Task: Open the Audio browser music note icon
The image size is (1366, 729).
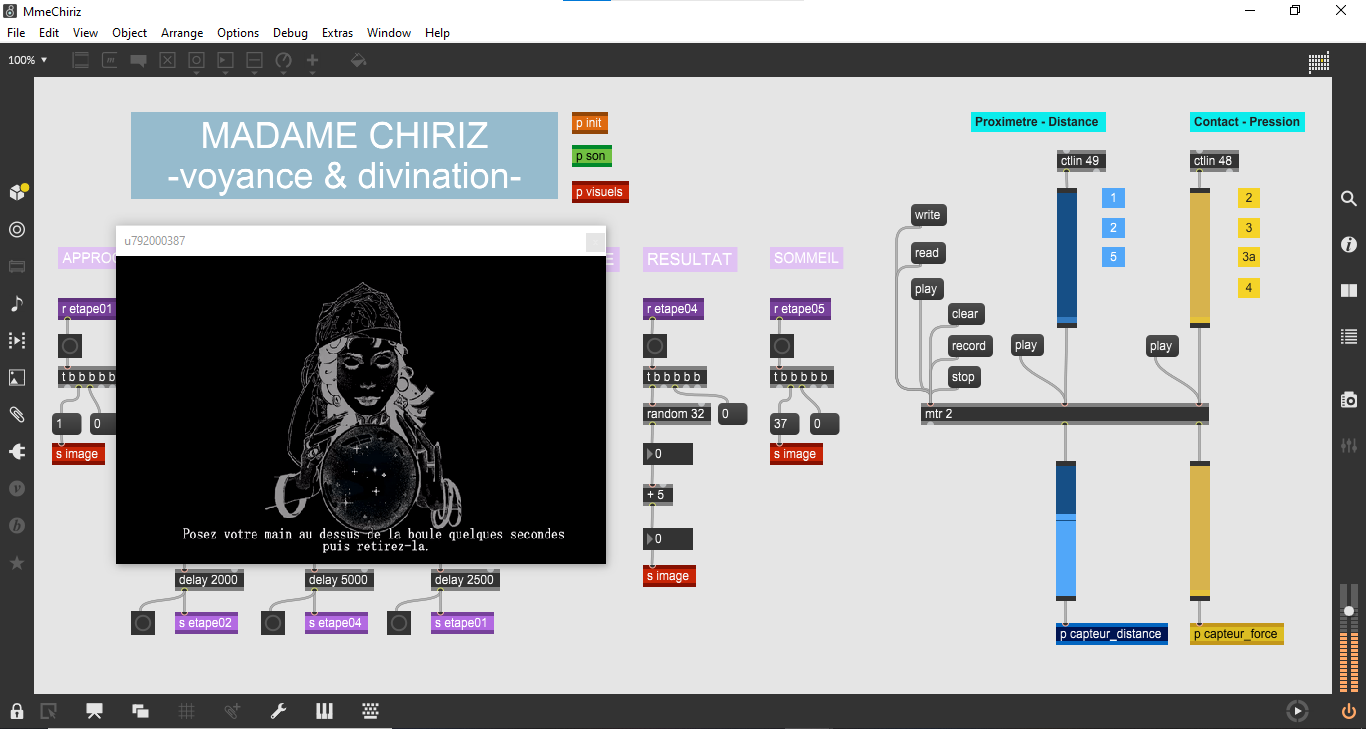Action: [x=17, y=304]
